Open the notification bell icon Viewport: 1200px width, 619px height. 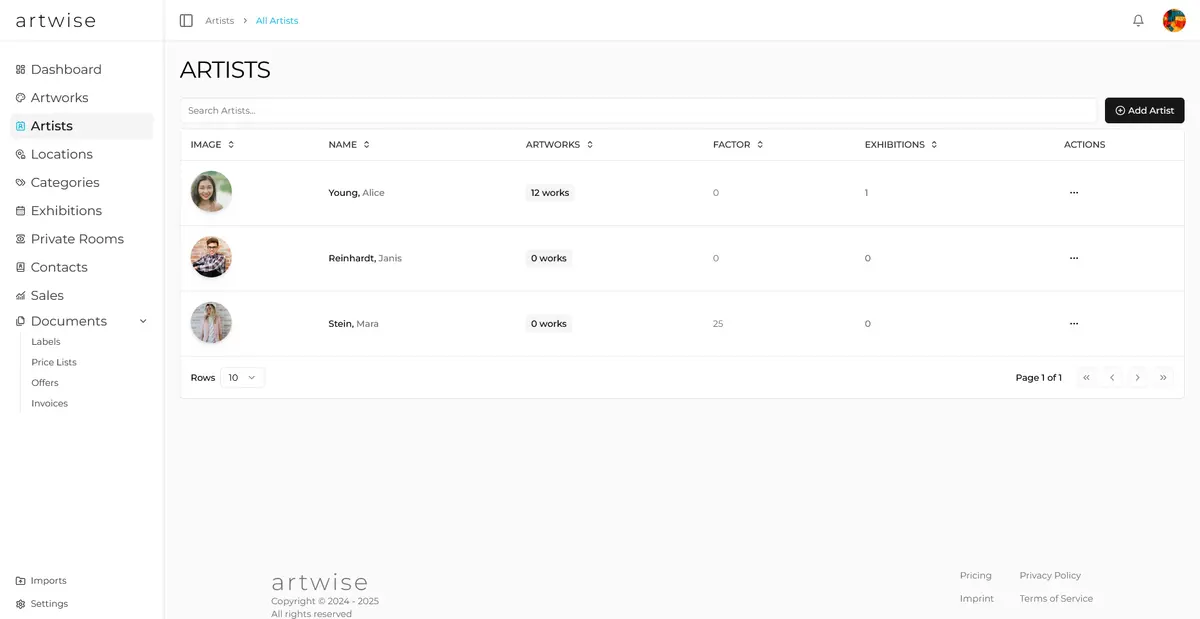tap(1138, 19)
